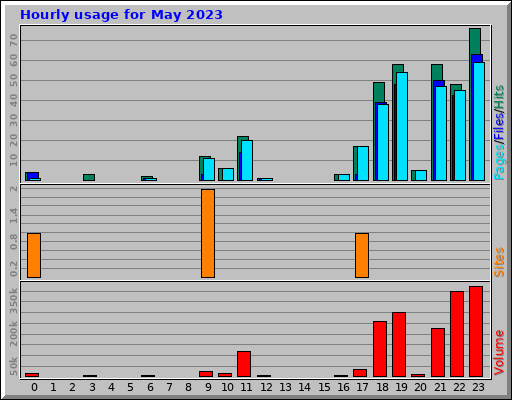Click the green 'Hits' legend text
512x400 pixels.
499,97
